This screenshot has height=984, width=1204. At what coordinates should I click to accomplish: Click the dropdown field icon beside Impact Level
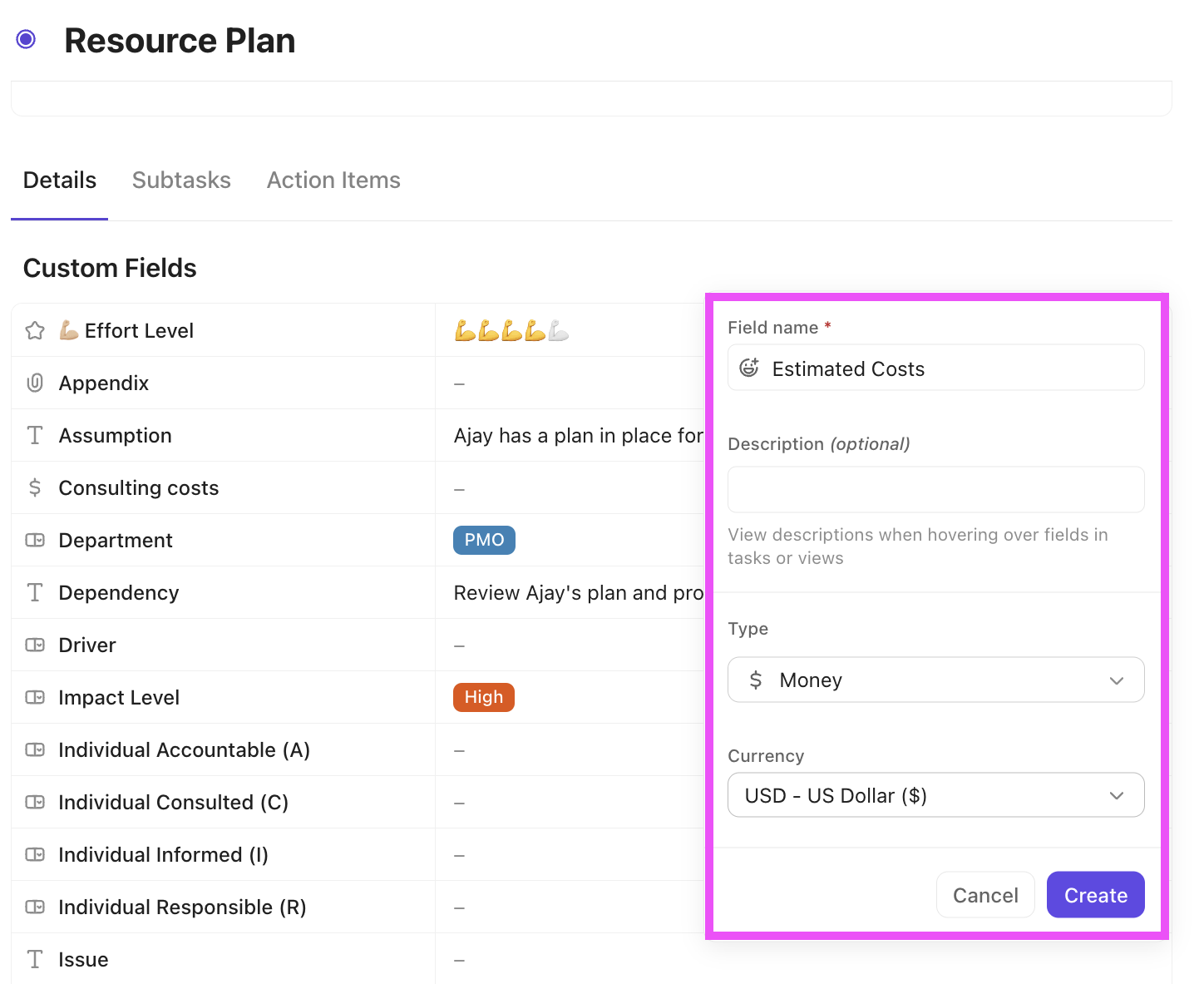click(34, 697)
